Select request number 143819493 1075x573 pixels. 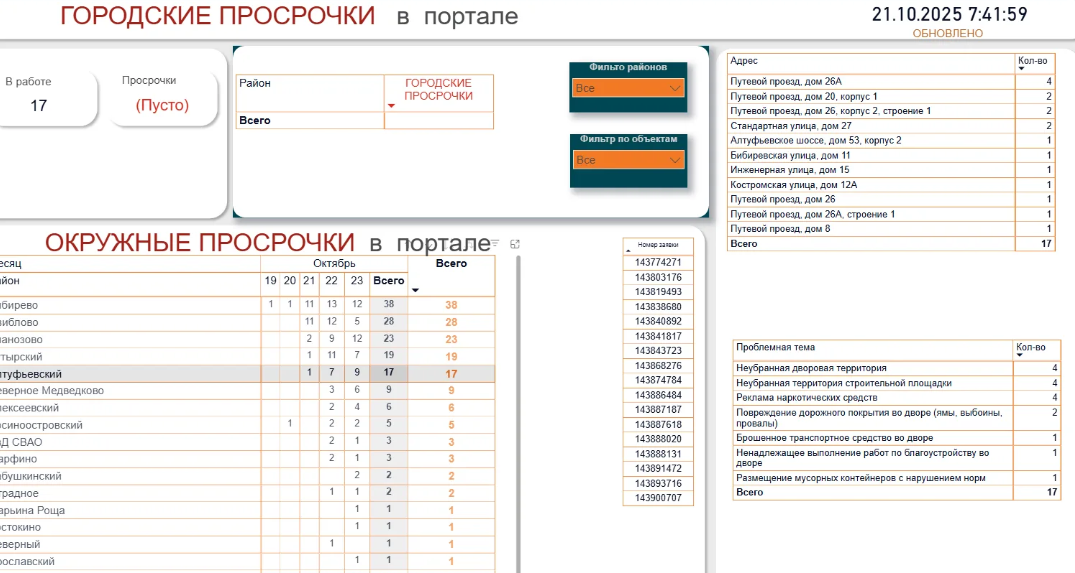[658, 292]
